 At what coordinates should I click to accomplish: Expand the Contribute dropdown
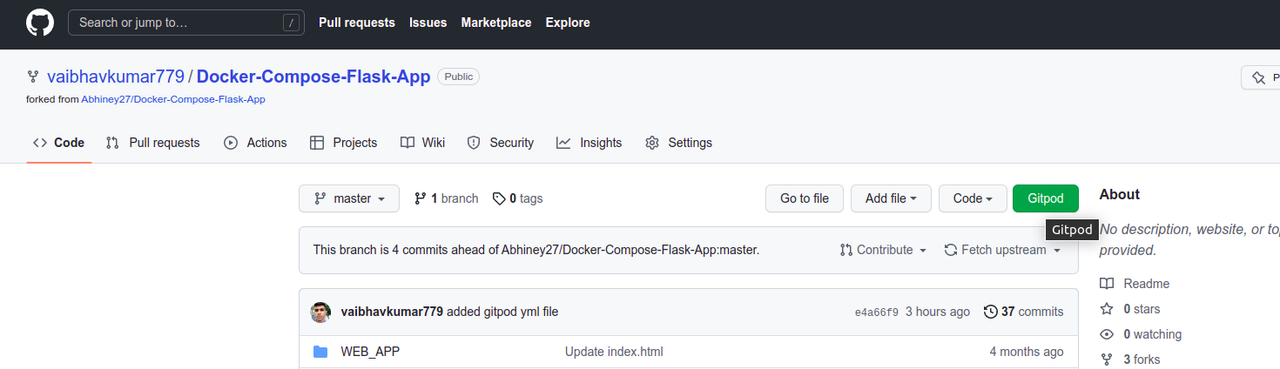coord(883,250)
